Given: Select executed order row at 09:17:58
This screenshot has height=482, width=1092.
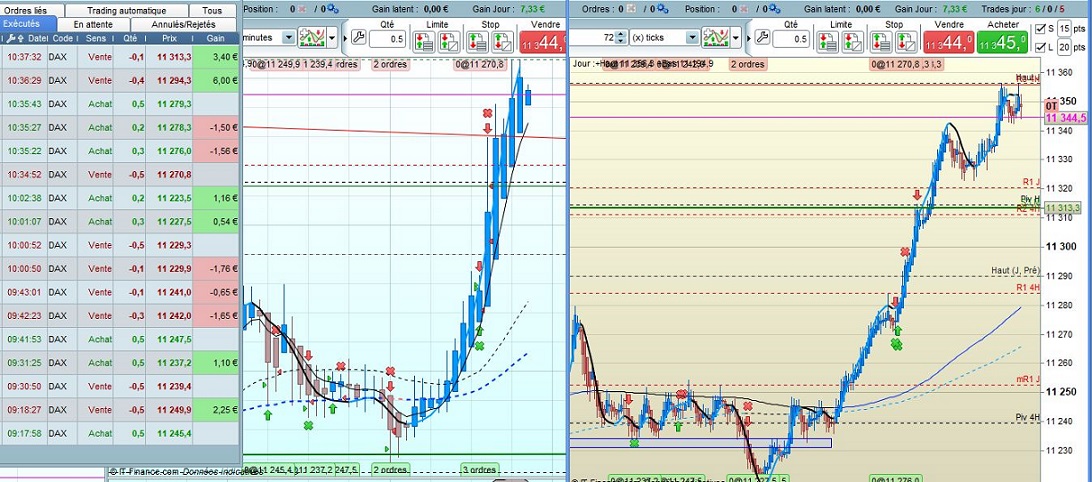Looking at the screenshot, I should click(x=120, y=433).
